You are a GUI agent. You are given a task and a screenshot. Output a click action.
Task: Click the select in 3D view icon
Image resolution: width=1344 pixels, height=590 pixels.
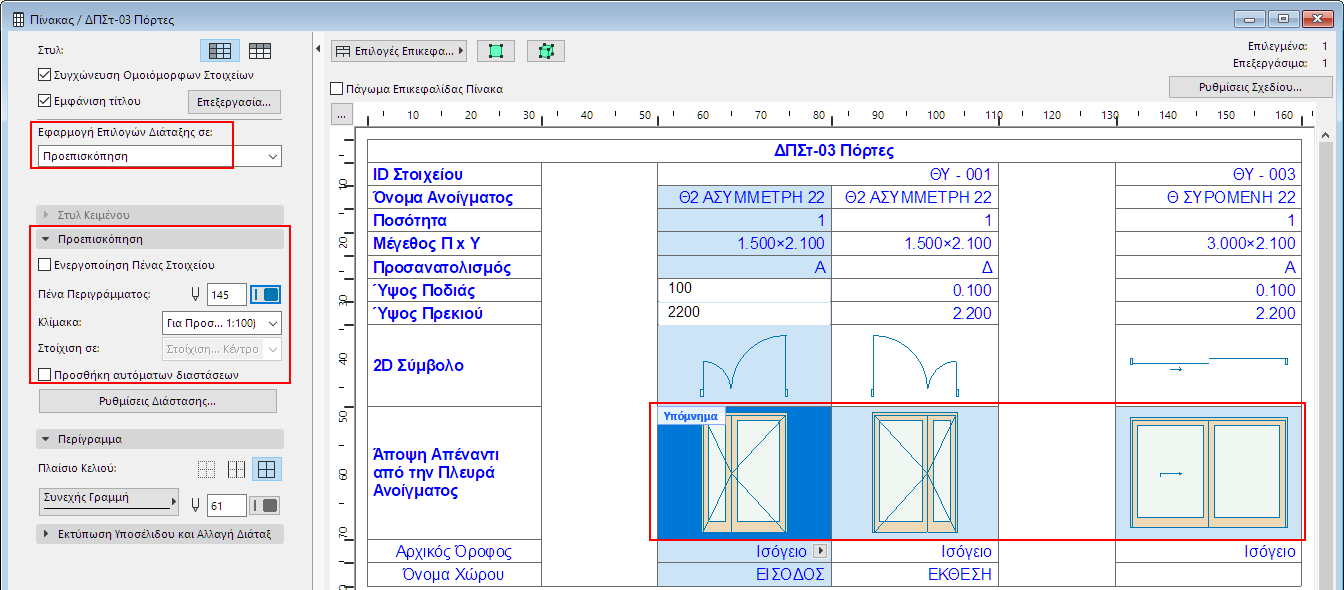point(545,51)
